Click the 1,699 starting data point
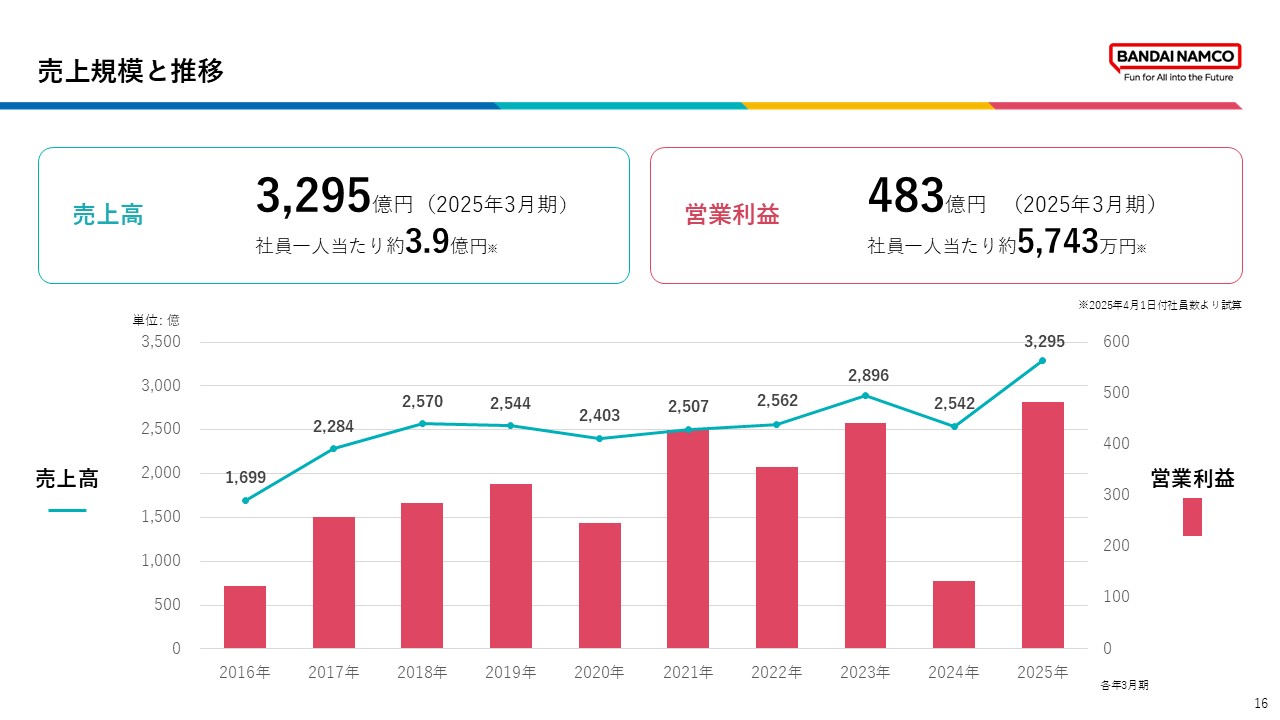The width and height of the screenshot is (1280, 720). [x=243, y=500]
